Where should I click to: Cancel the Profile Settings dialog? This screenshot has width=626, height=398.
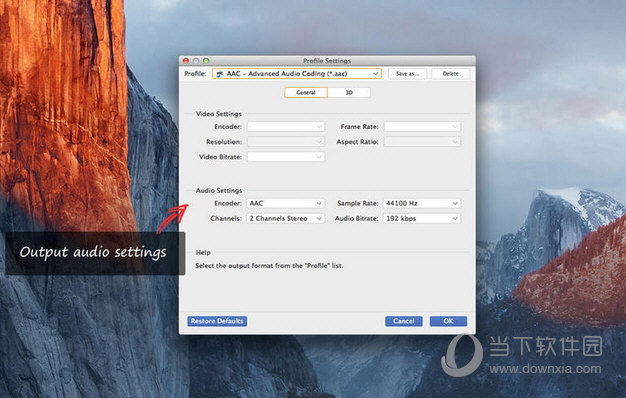(x=404, y=321)
